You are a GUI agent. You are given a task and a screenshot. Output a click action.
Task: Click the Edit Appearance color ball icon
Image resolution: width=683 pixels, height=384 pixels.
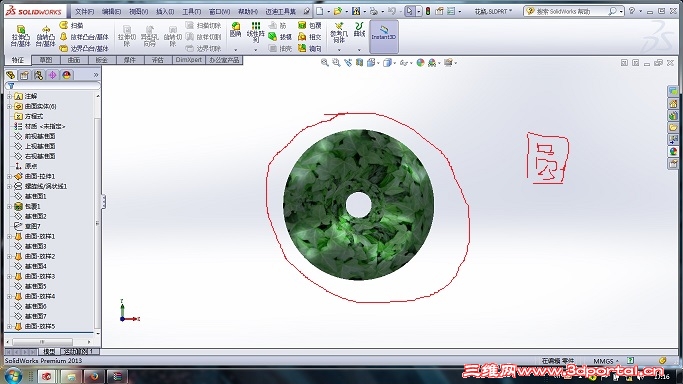tap(420, 63)
